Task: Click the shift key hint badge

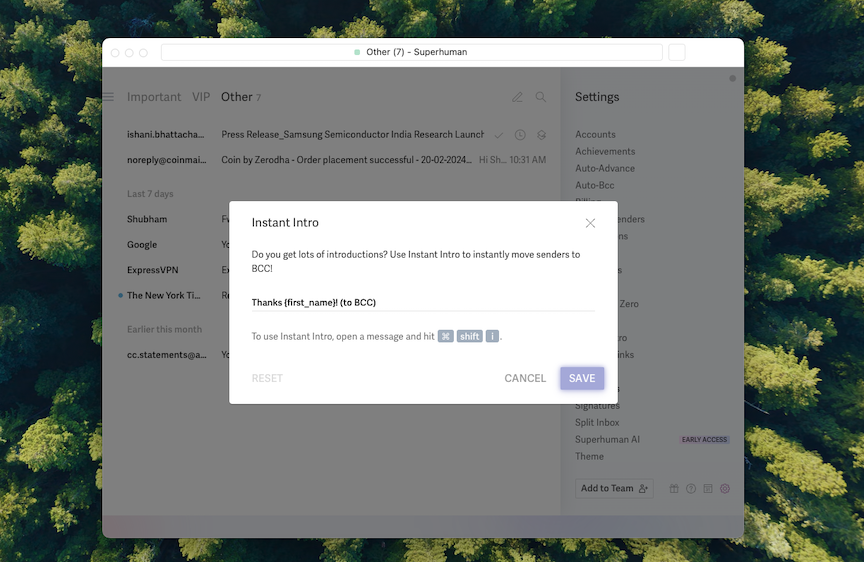Action: [x=469, y=336]
